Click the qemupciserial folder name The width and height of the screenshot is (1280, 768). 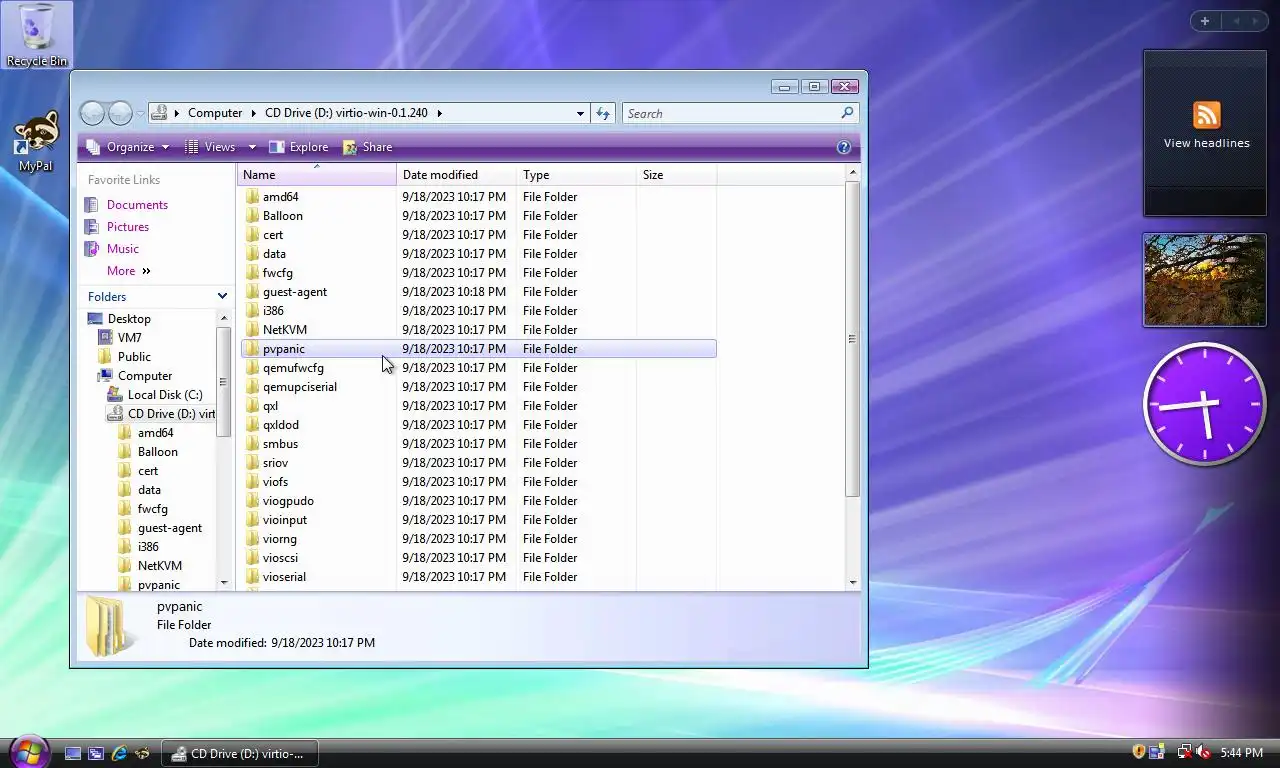coord(300,387)
